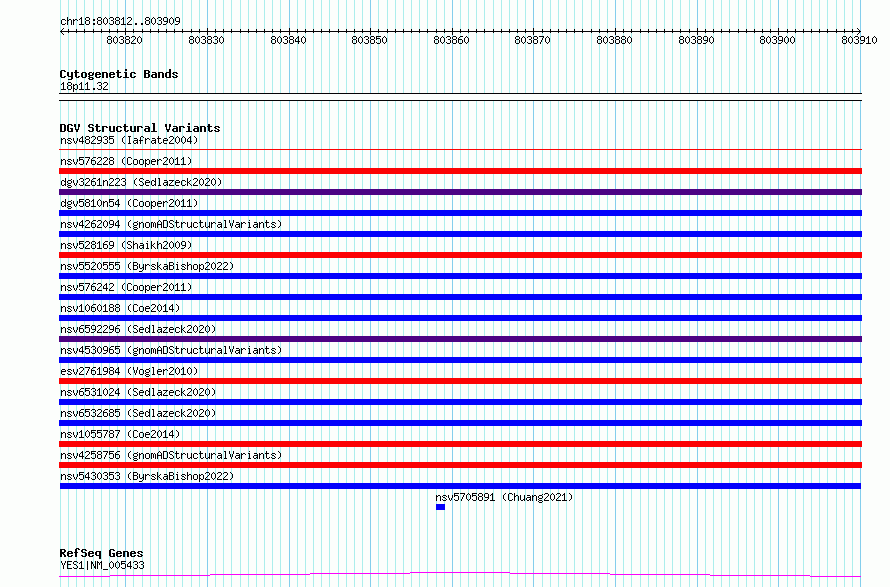Viewport: 890px width, 587px height.
Task: Select the nsv1060188 (Coe2014) blue bar
Action: point(460,318)
